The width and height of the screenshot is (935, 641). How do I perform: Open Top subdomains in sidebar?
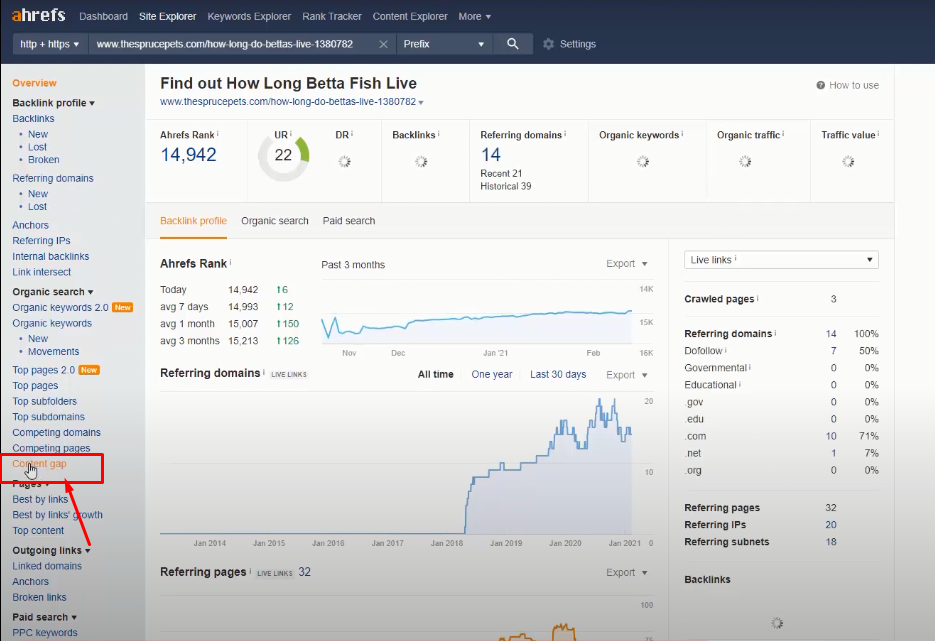coord(49,417)
